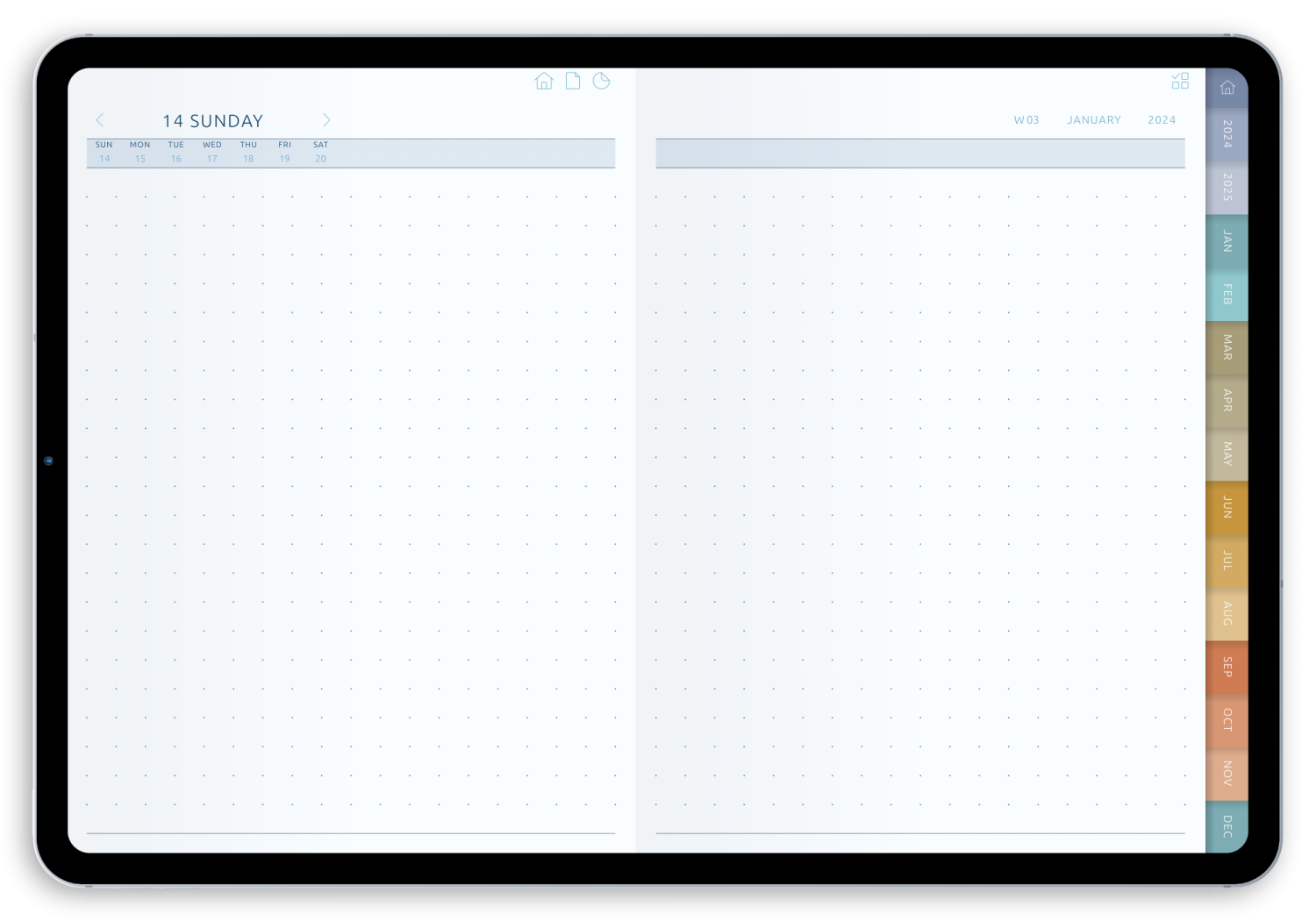Viewport: 1316px width, 921px height.
Task: Click the highlighted SUN 14 date cell
Action: coord(104,153)
